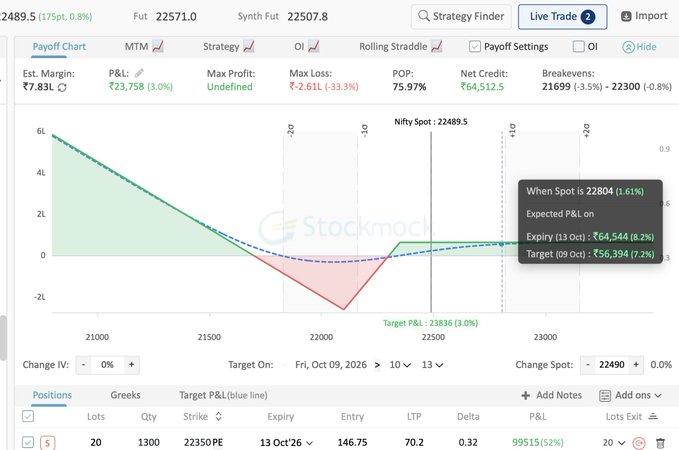Click the Target On date Fri, Oct 09, 2026

pyautogui.click(x=331, y=365)
